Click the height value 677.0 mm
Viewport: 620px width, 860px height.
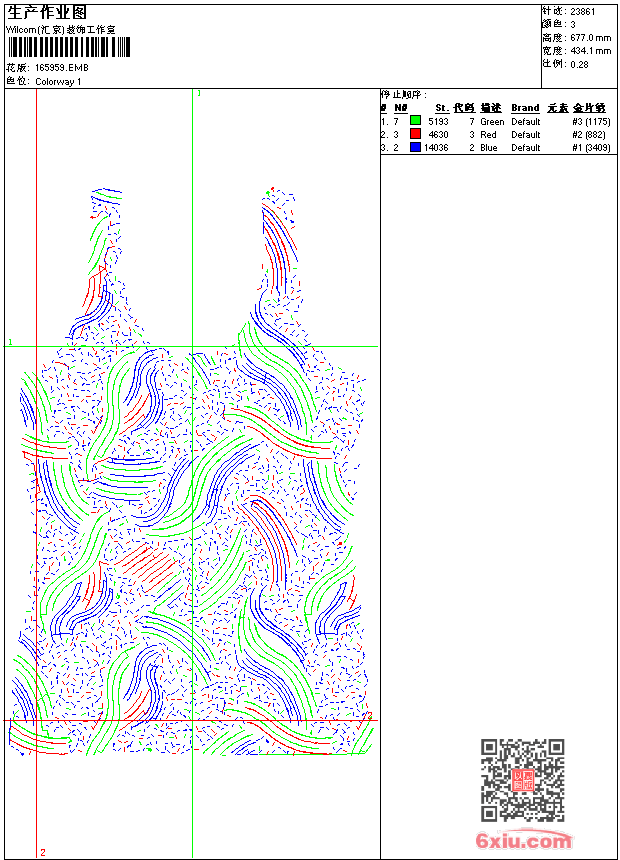(590, 38)
